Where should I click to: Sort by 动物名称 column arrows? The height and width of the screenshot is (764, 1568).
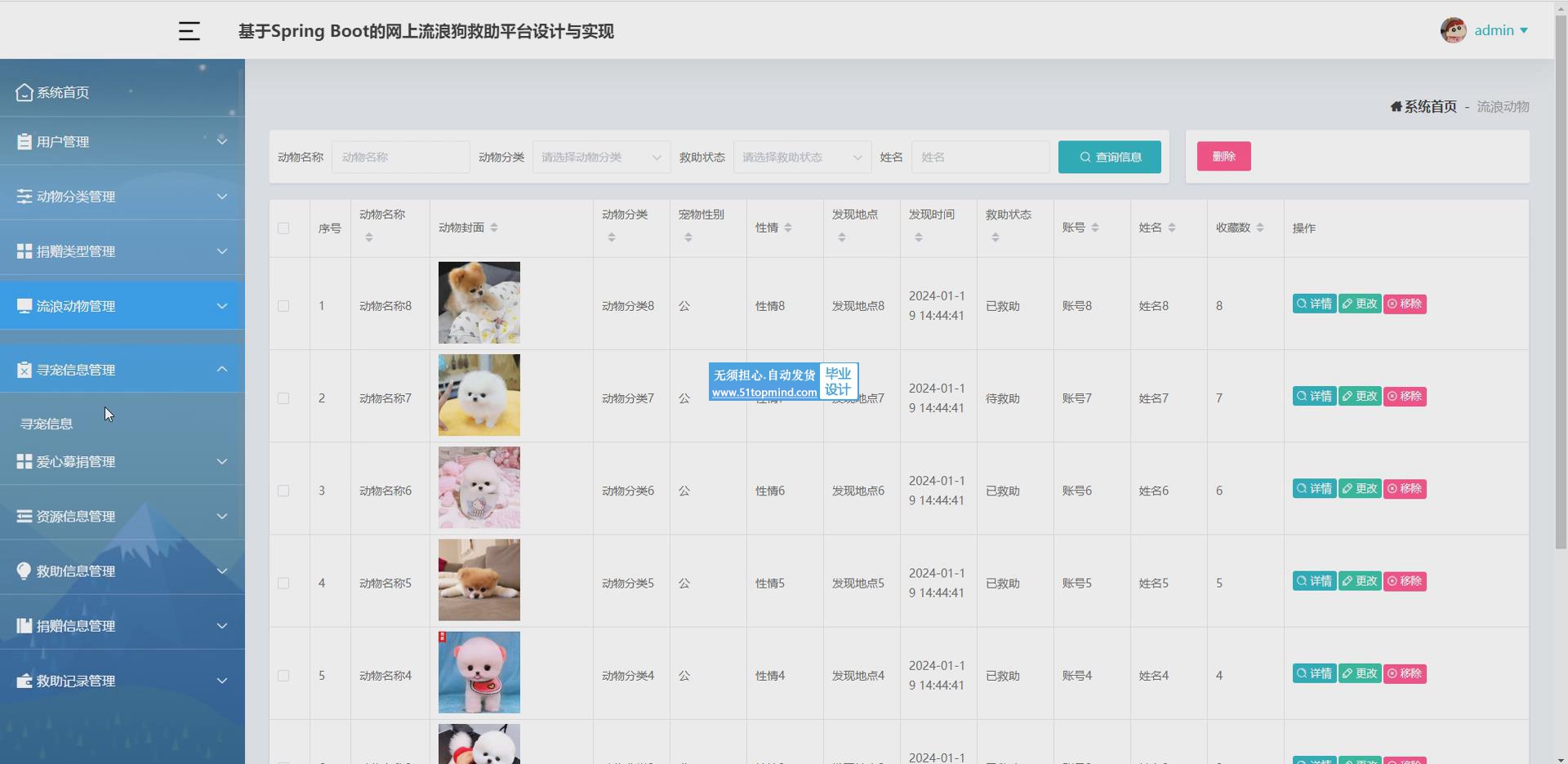369,238
